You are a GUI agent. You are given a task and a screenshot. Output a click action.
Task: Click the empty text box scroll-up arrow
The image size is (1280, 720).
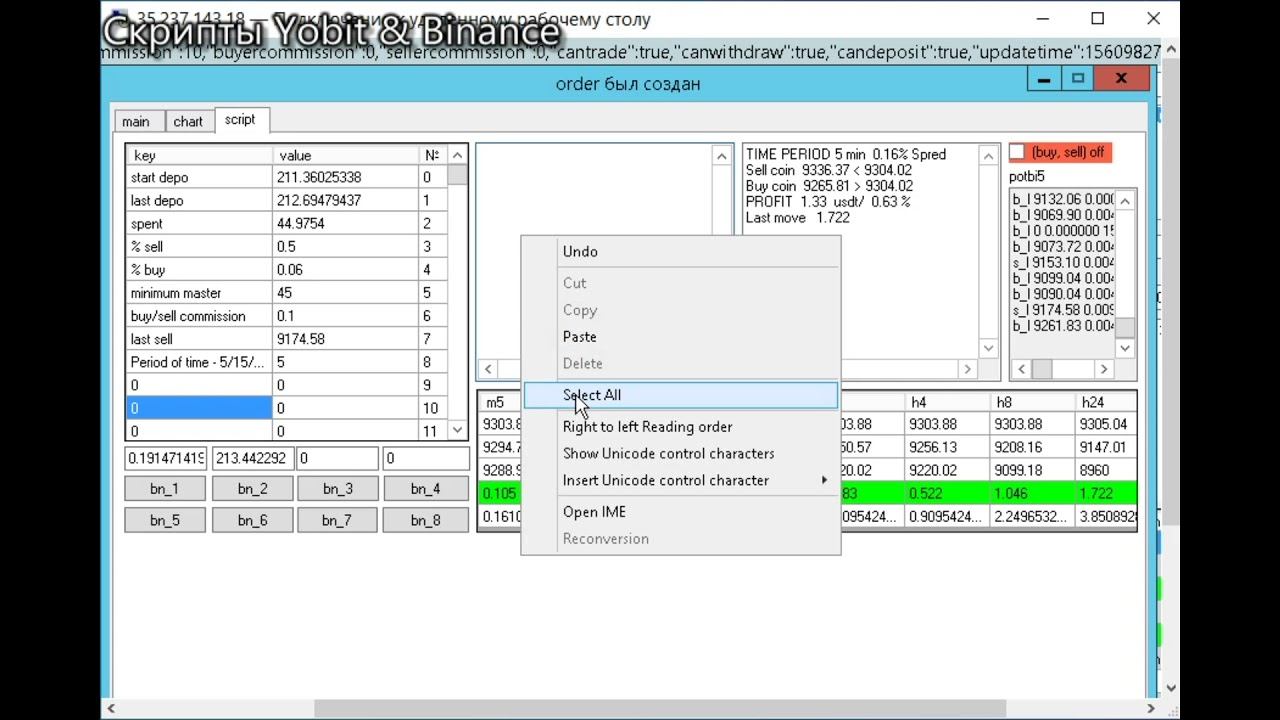[x=722, y=155]
